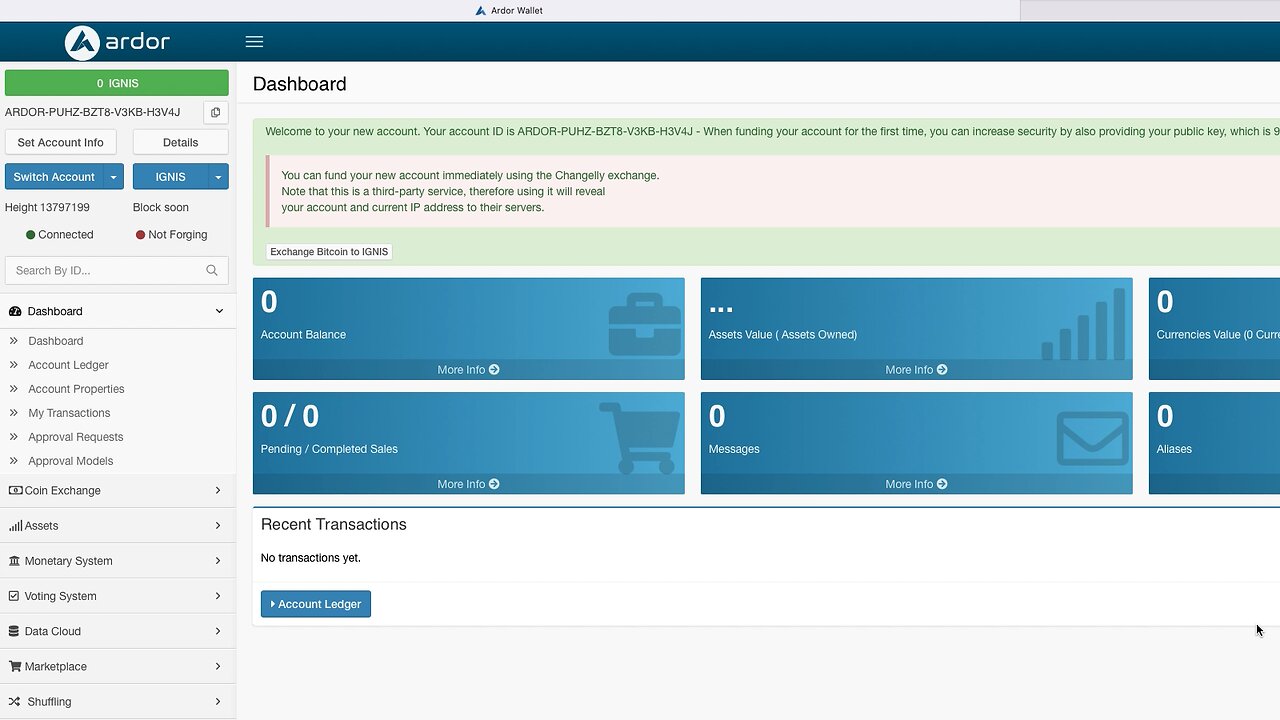The width and height of the screenshot is (1280, 720).
Task: Click the green 0 IGNIS balance button
Action: coord(117,83)
